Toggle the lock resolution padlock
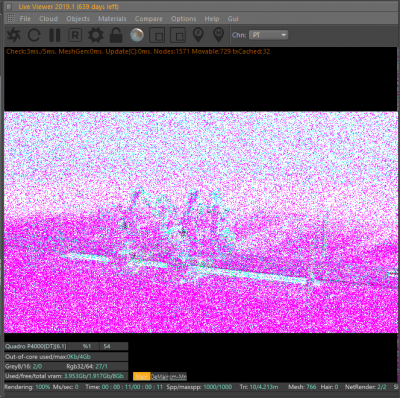This screenshot has height=398, width=400. (116, 35)
